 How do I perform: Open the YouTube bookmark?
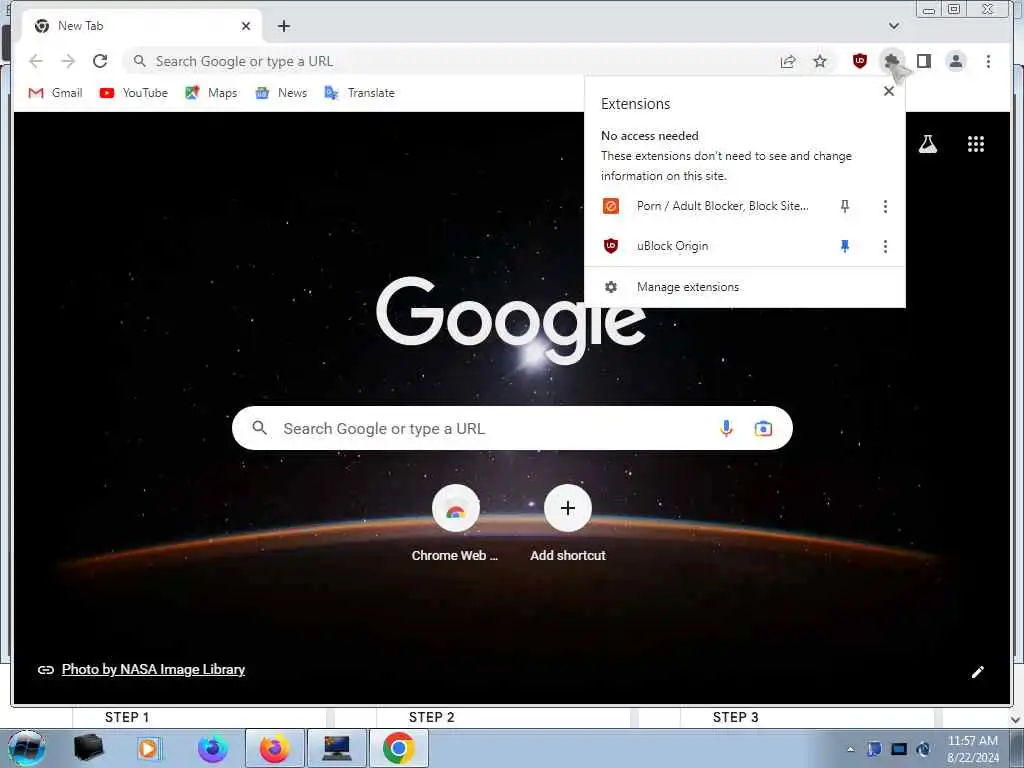[x=133, y=93]
